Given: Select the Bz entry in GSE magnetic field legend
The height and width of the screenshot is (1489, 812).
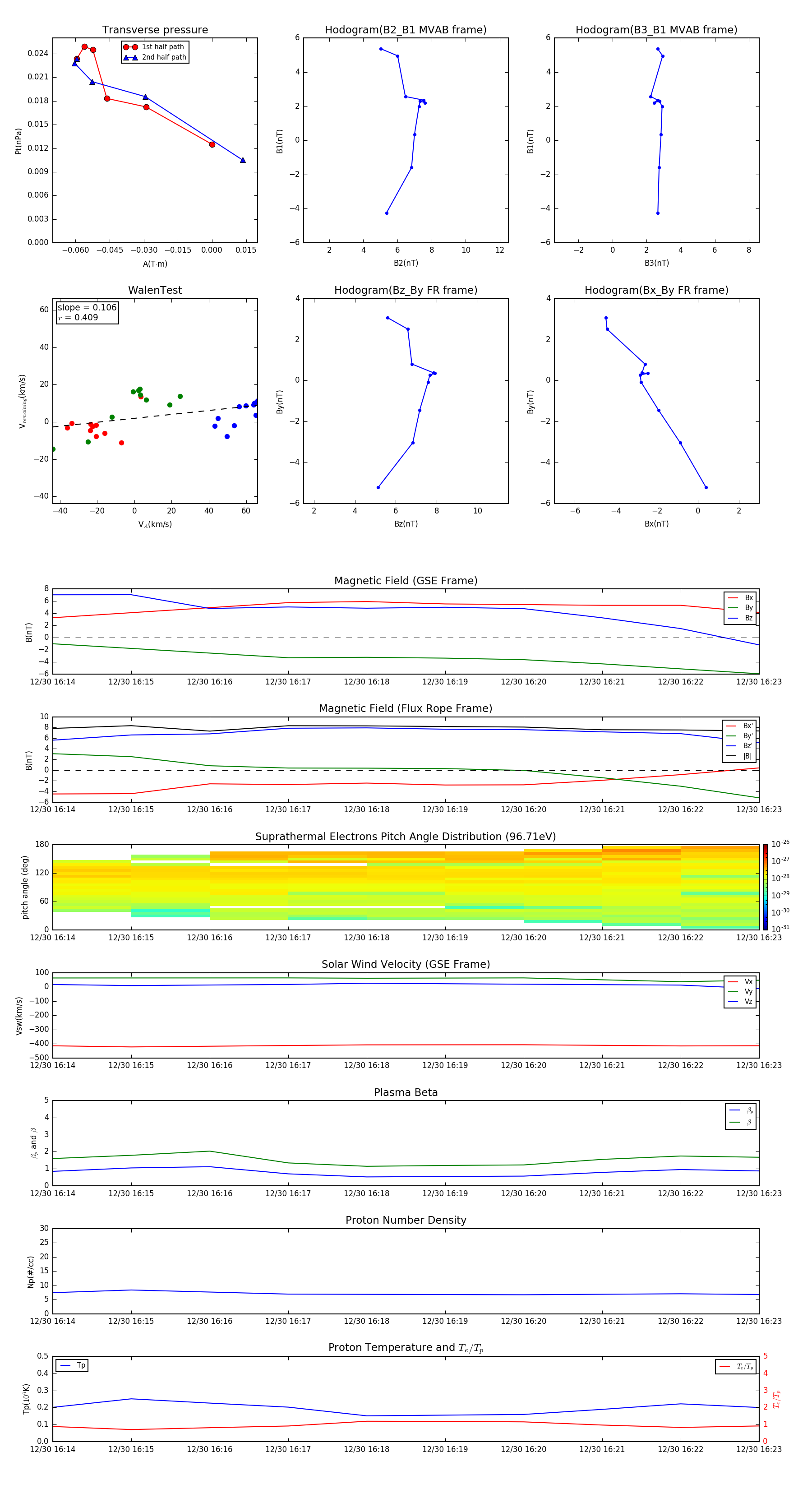Looking at the screenshot, I should 740,618.
